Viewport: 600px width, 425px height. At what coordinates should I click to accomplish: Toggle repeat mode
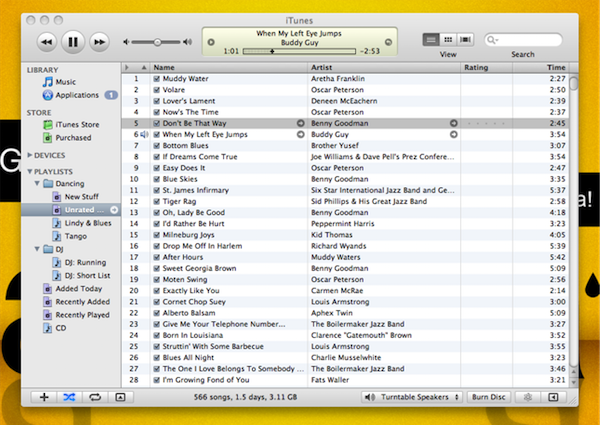[95, 397]
